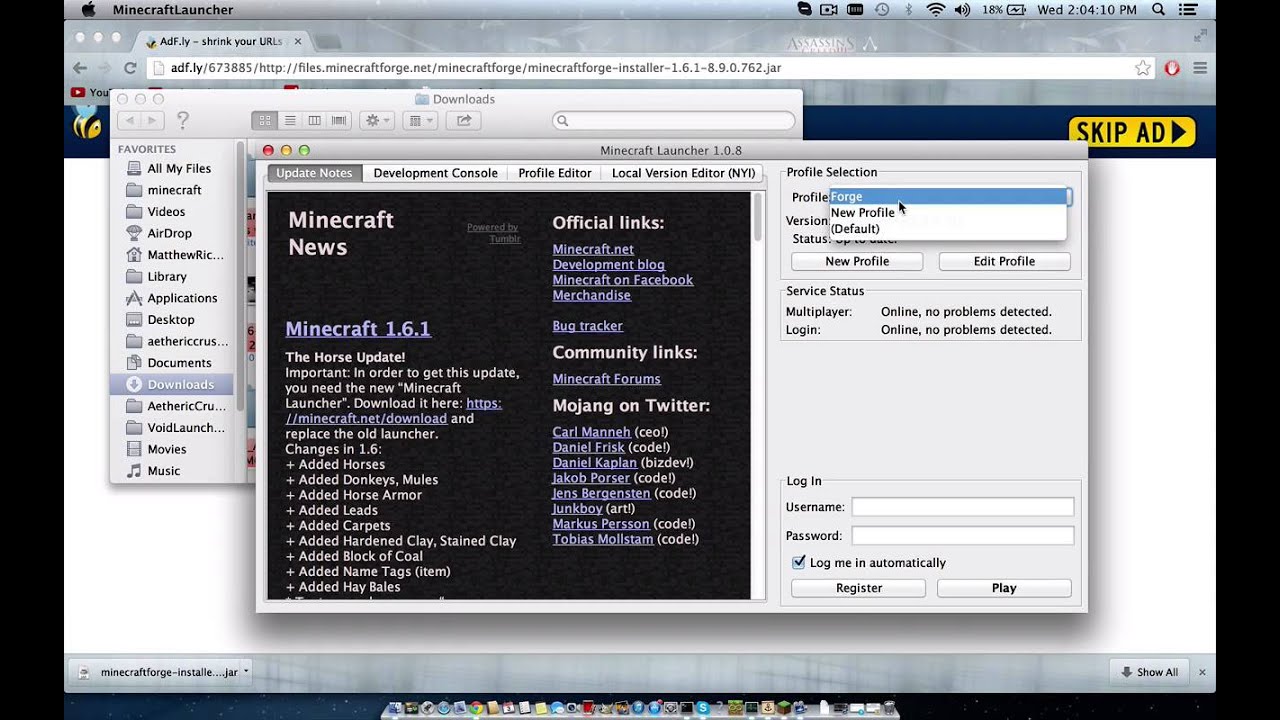Click the Register button
1280x720 pixels.
point(859,588)
